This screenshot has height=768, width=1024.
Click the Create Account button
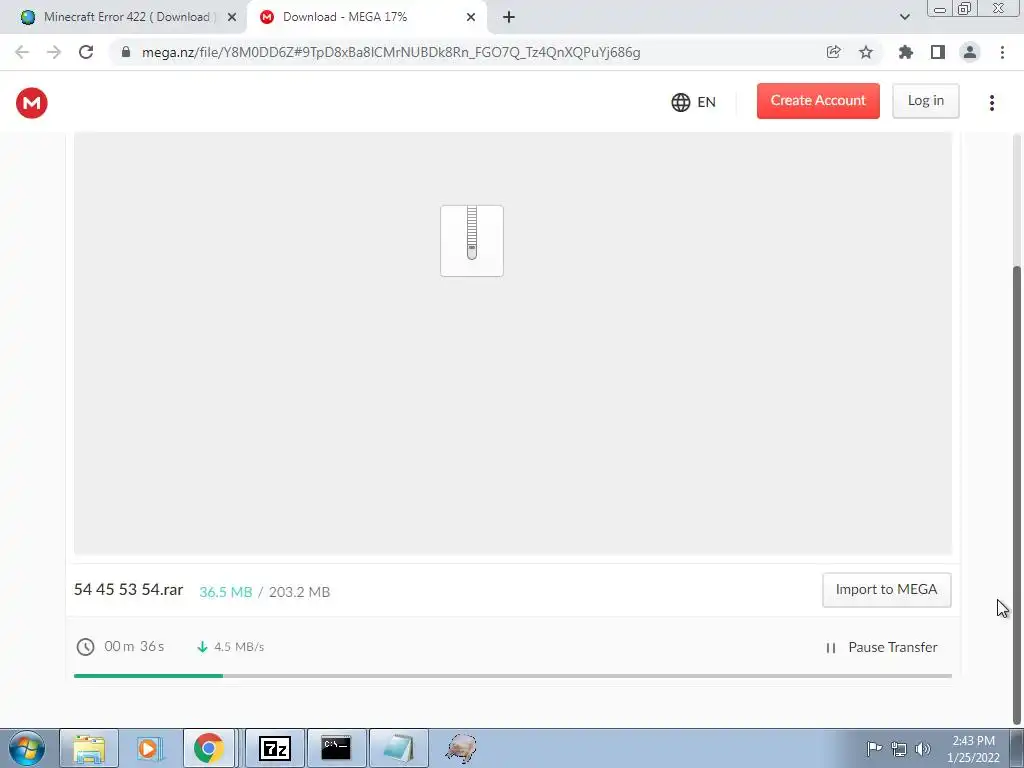818,101
